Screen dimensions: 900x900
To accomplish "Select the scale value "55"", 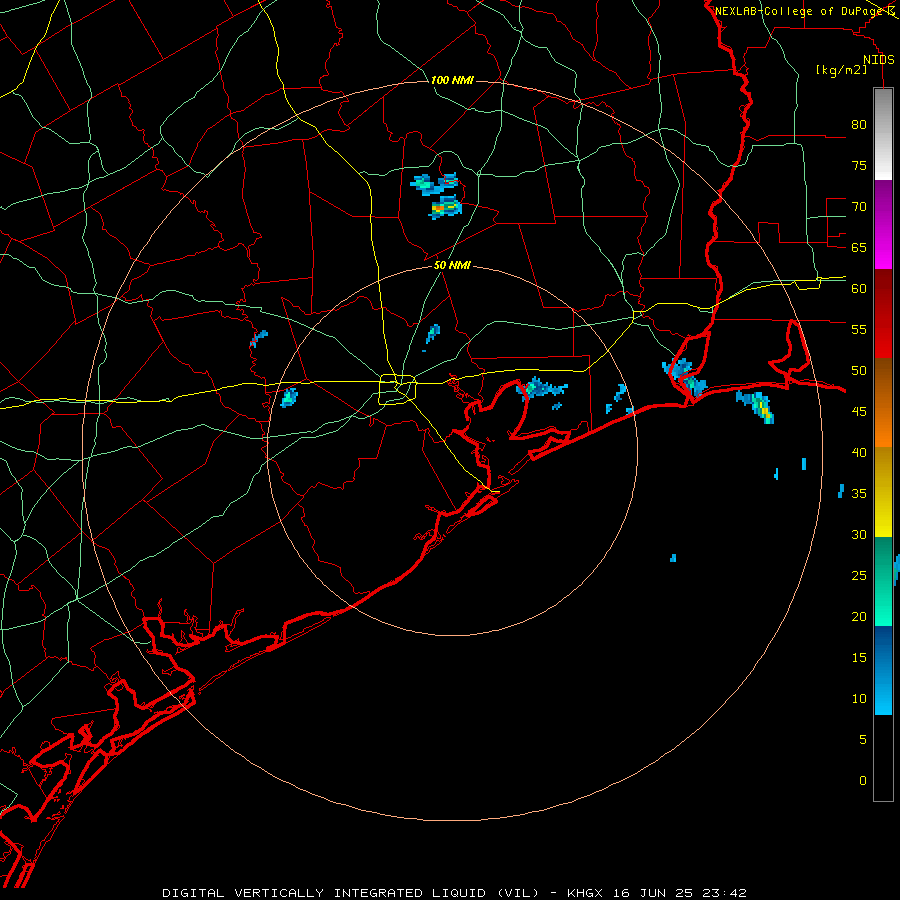I will tap(859, 329).
